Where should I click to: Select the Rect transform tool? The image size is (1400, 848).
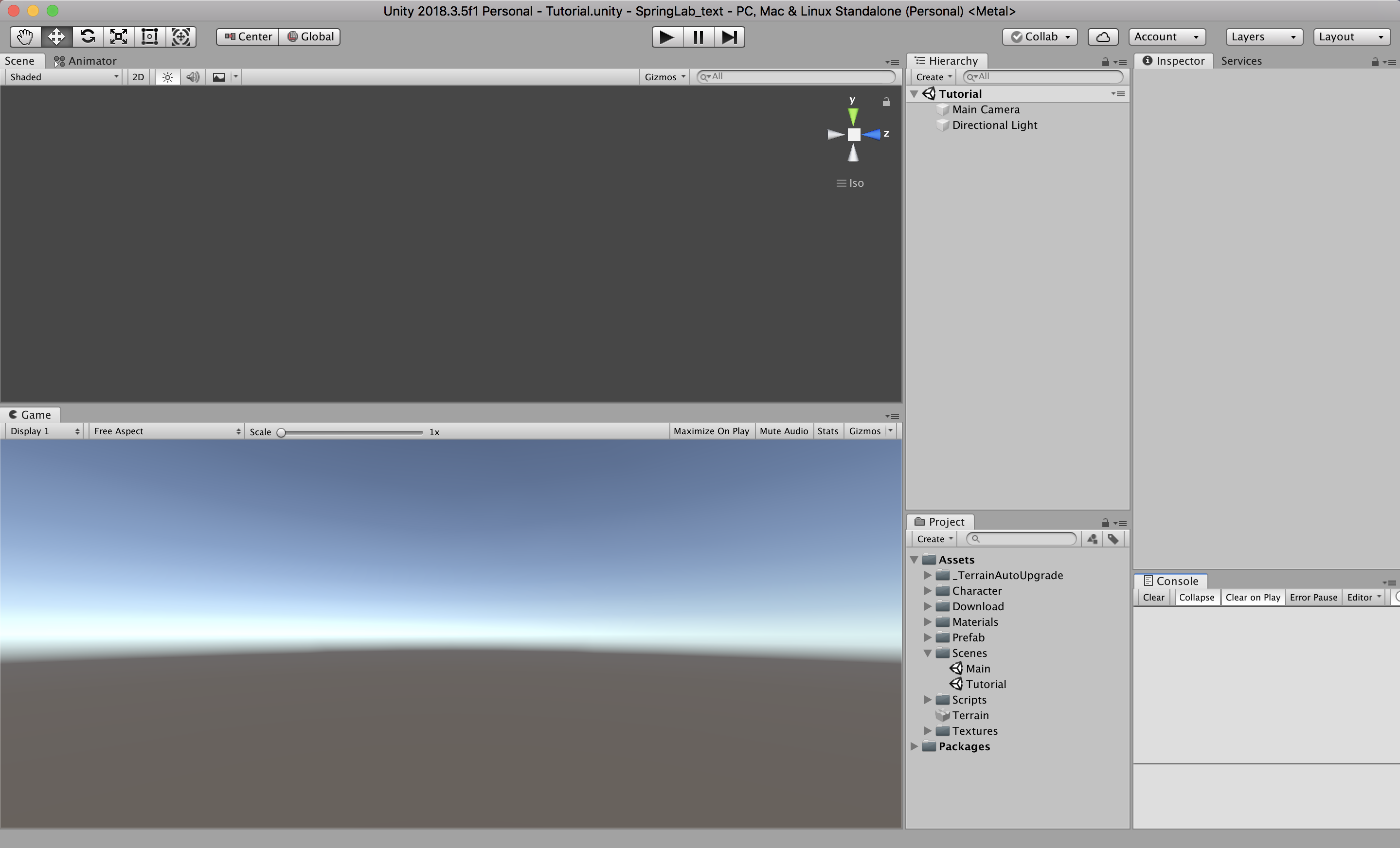pos(149,37)
